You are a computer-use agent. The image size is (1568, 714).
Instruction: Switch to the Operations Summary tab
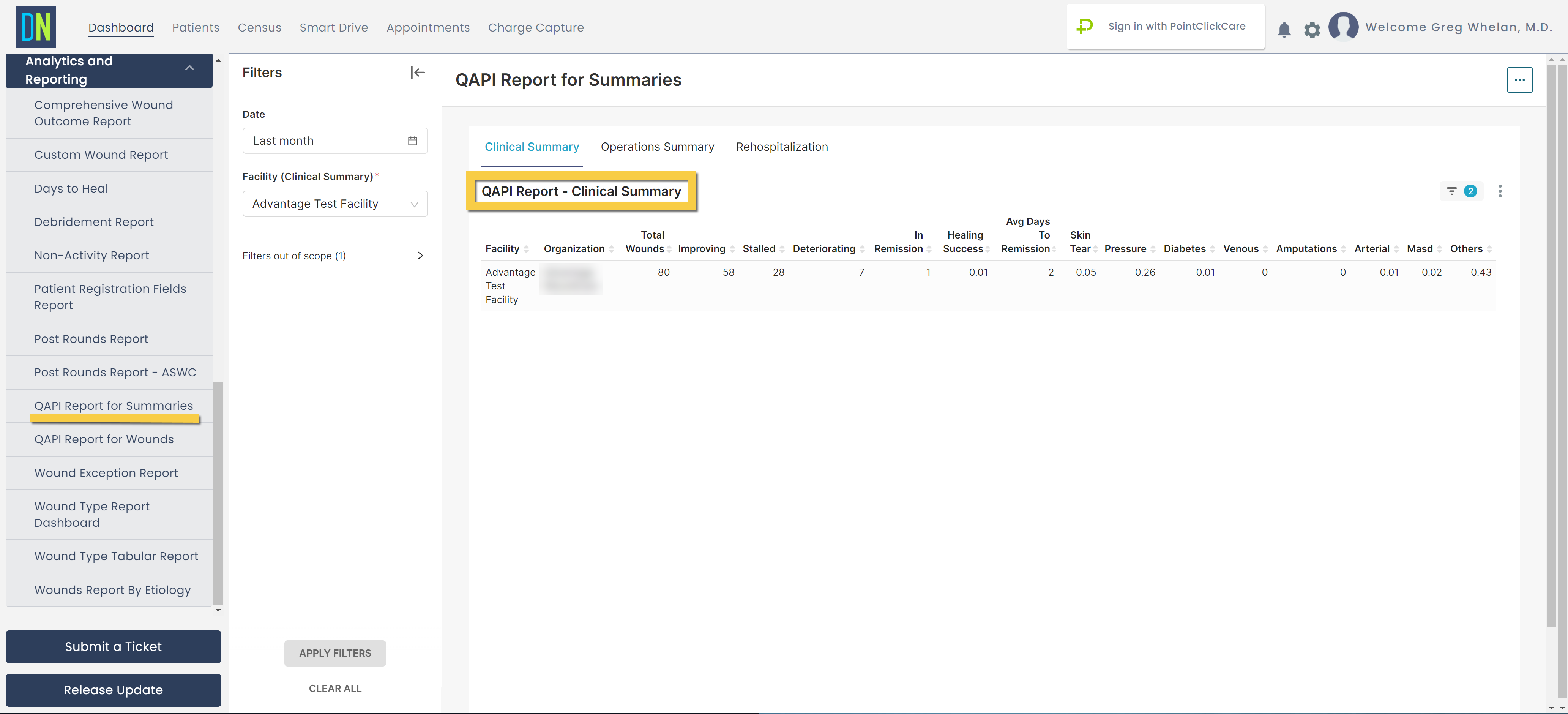(x=657, y=147)
